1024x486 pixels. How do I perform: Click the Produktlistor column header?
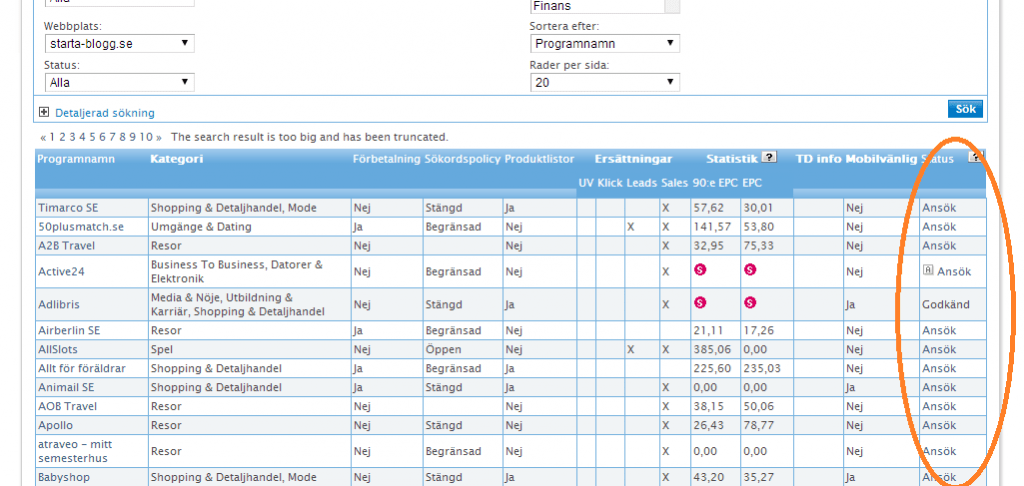539,159
